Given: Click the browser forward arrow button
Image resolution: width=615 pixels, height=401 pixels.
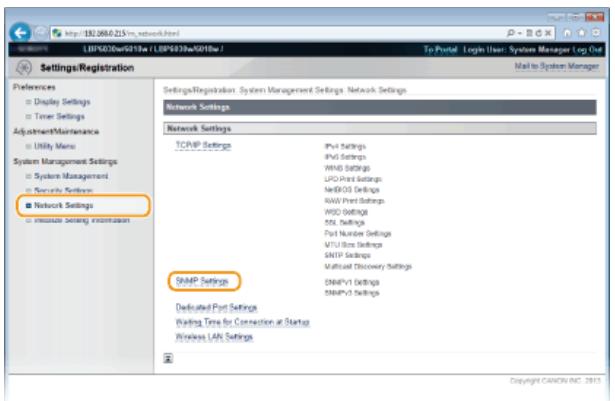Looking at the screenshot, I should pos(40,33).
